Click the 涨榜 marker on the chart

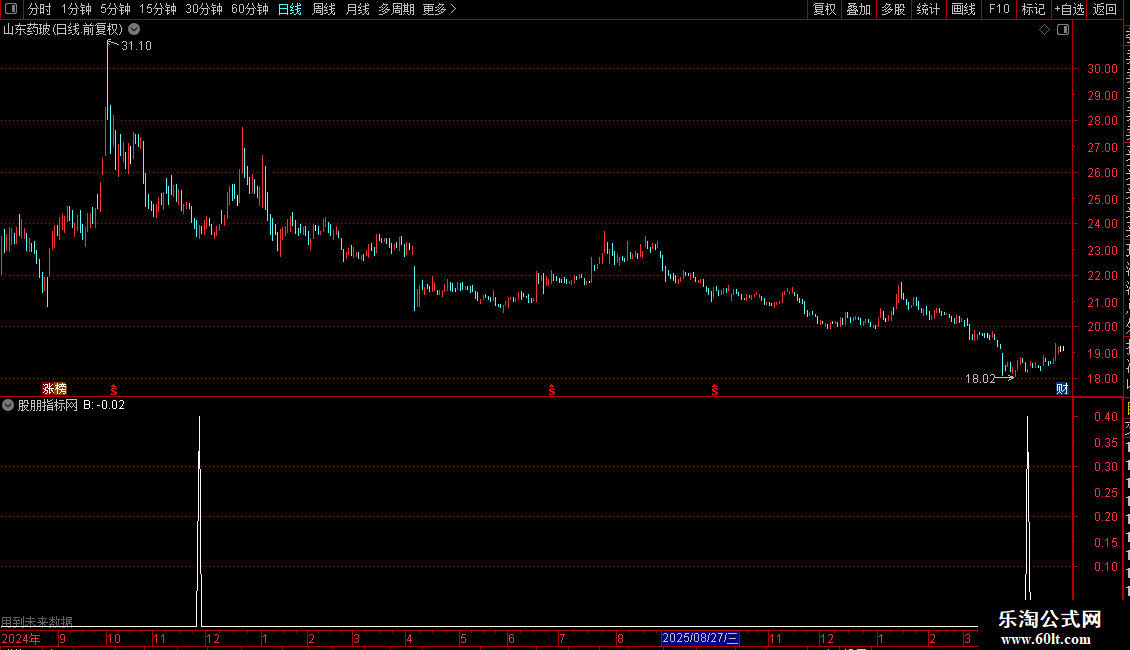54,389
